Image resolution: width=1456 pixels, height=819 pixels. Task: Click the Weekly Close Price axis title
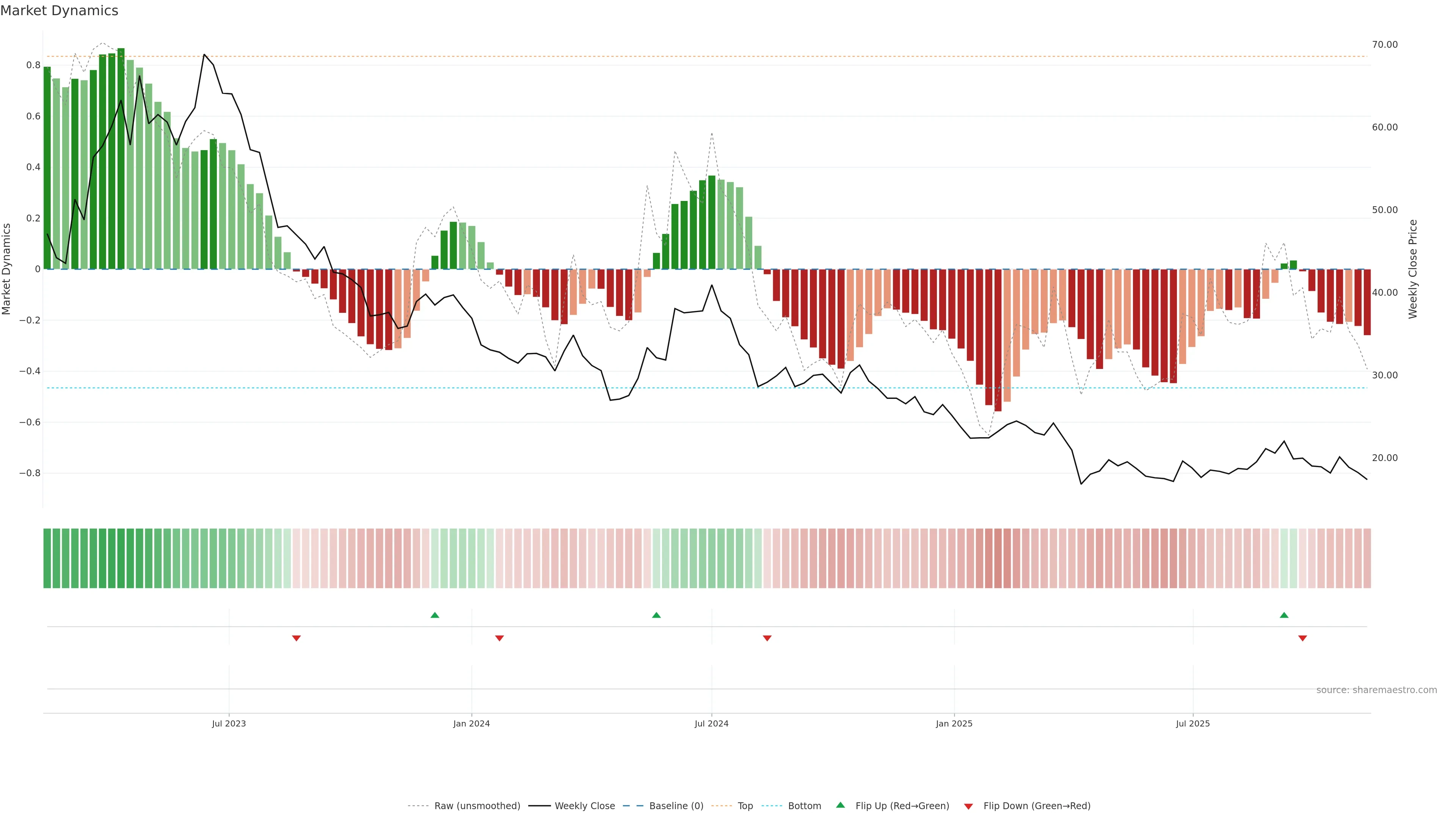click(1413, 269)
